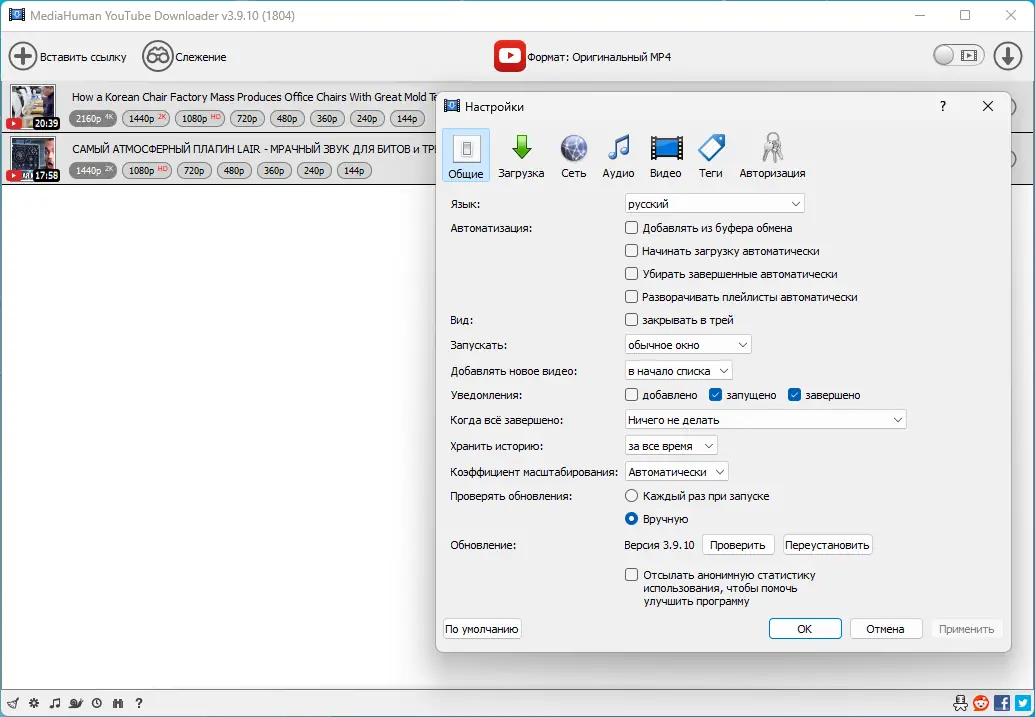Open the Язык language dropdown
The image size is (1035, 717).
coord(714,204)
